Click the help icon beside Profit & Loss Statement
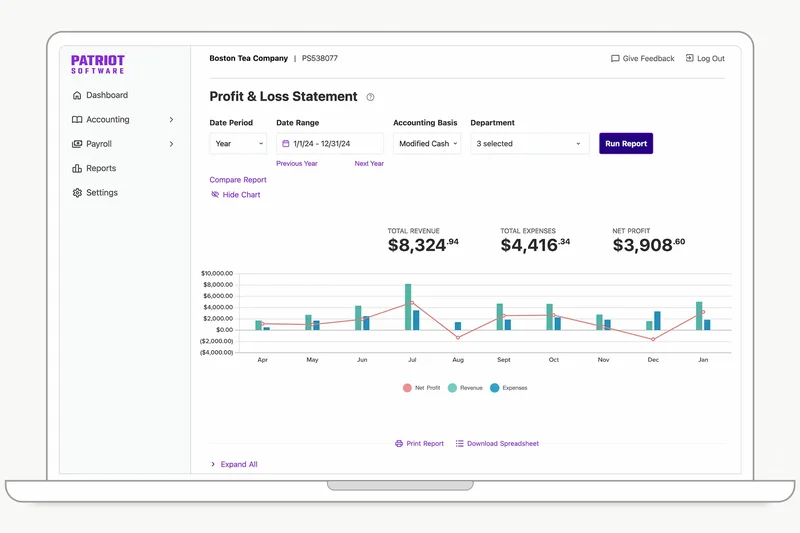The width and height of the screenshot is (800, 533). (x=370, y=98)
